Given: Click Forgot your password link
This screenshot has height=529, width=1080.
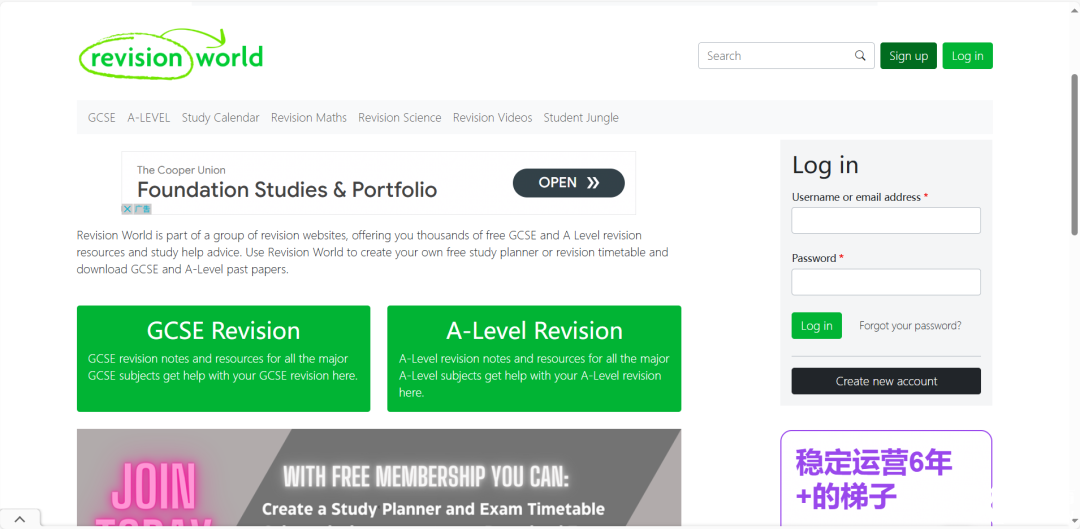Looking at the screenshot, I should pos(910,326).
